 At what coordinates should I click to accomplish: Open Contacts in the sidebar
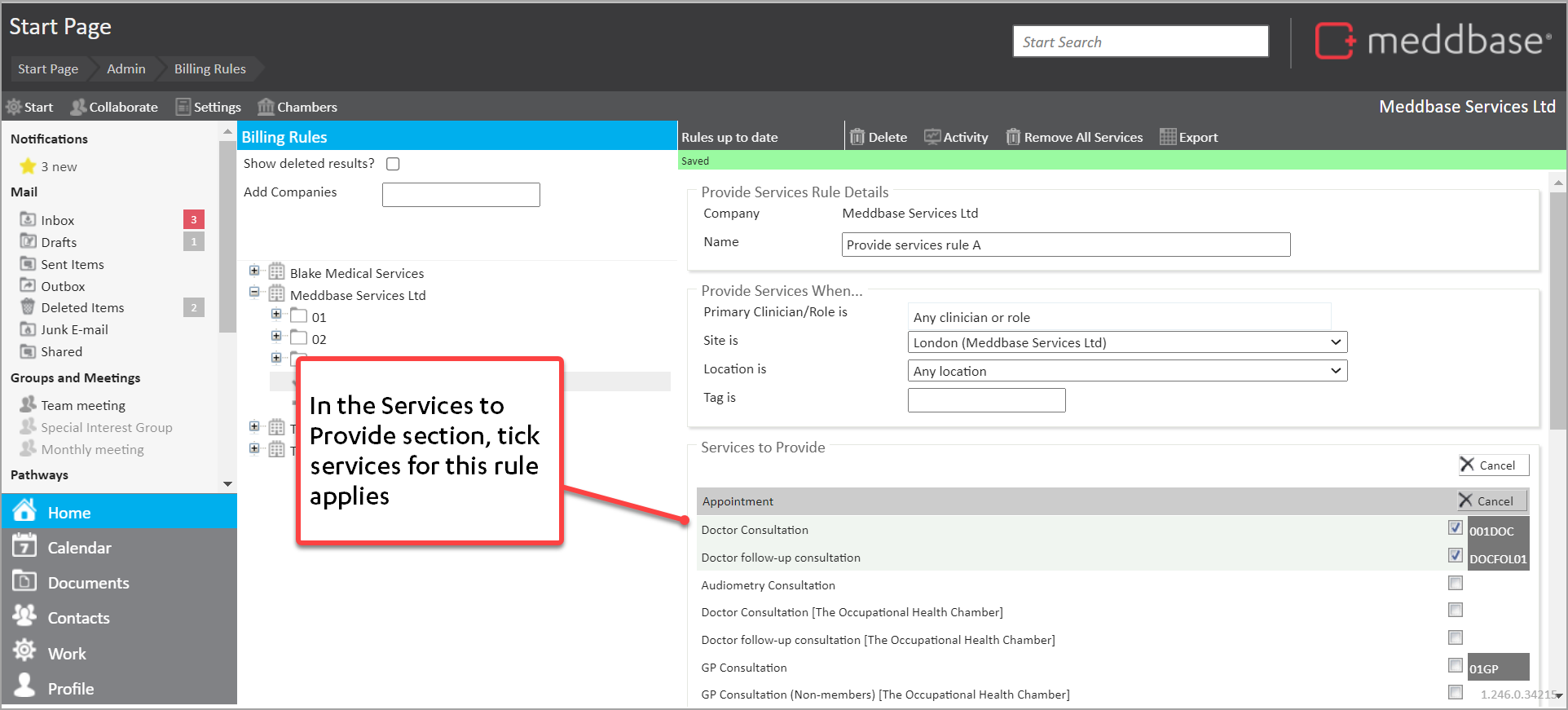78,618
